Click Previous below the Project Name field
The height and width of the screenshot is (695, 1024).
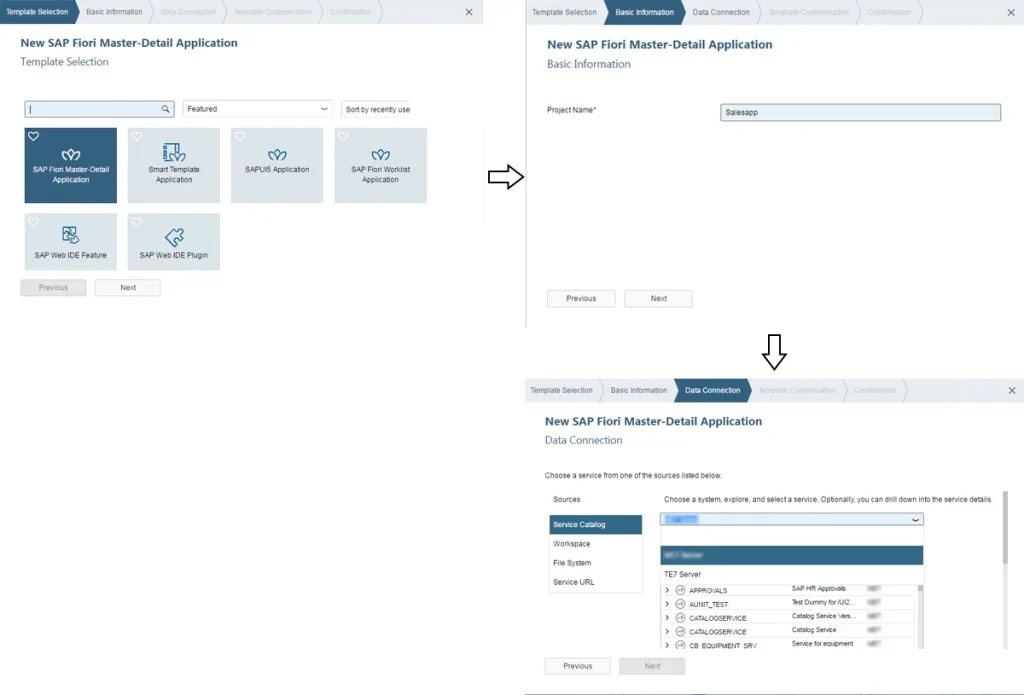[x=581, y=299]
